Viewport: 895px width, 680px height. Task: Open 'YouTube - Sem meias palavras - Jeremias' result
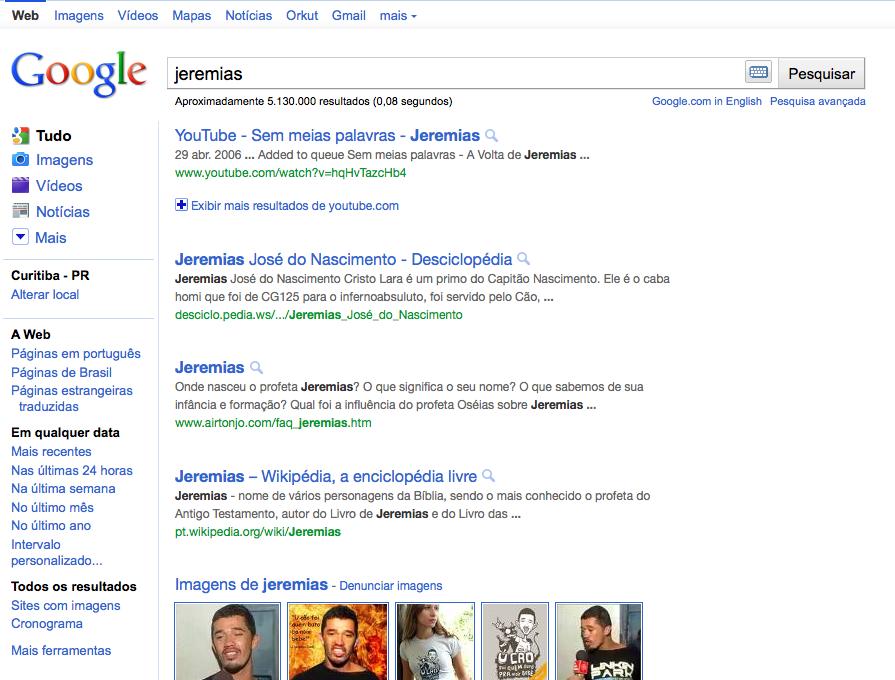coord(327,135)
